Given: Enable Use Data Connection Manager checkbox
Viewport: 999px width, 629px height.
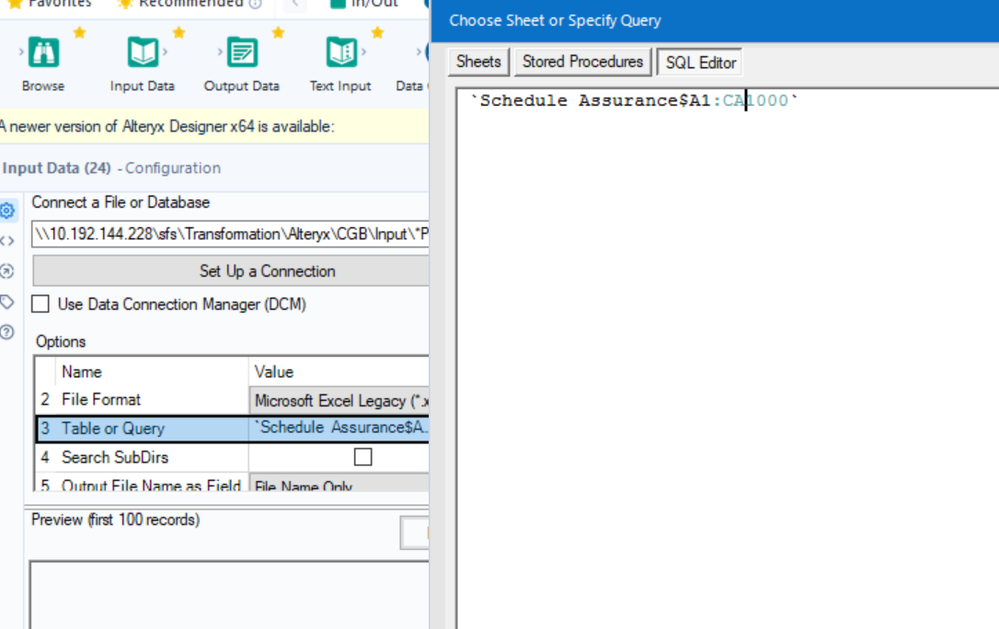Looking at the screenshot, I should [40, 304].
